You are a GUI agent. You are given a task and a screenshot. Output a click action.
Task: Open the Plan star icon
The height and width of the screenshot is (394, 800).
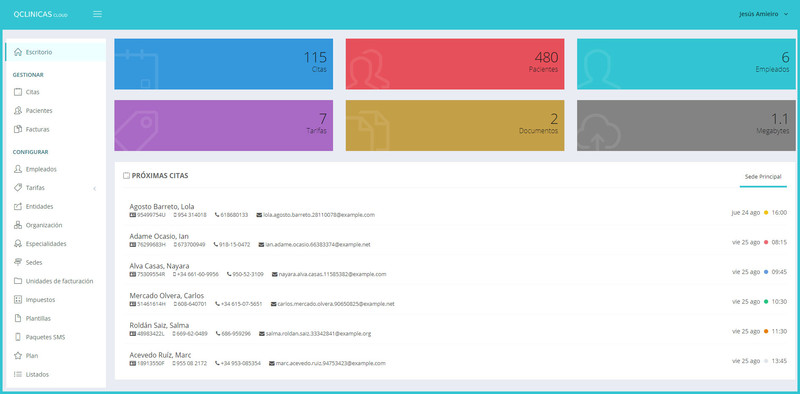pos(18,356)
